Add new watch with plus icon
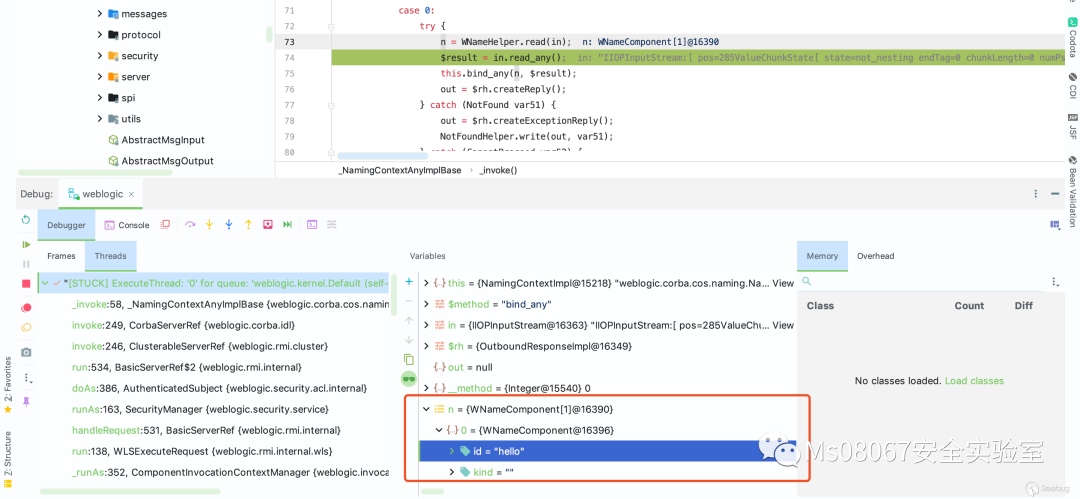The image size is (1080, 499). click(408, 282)
